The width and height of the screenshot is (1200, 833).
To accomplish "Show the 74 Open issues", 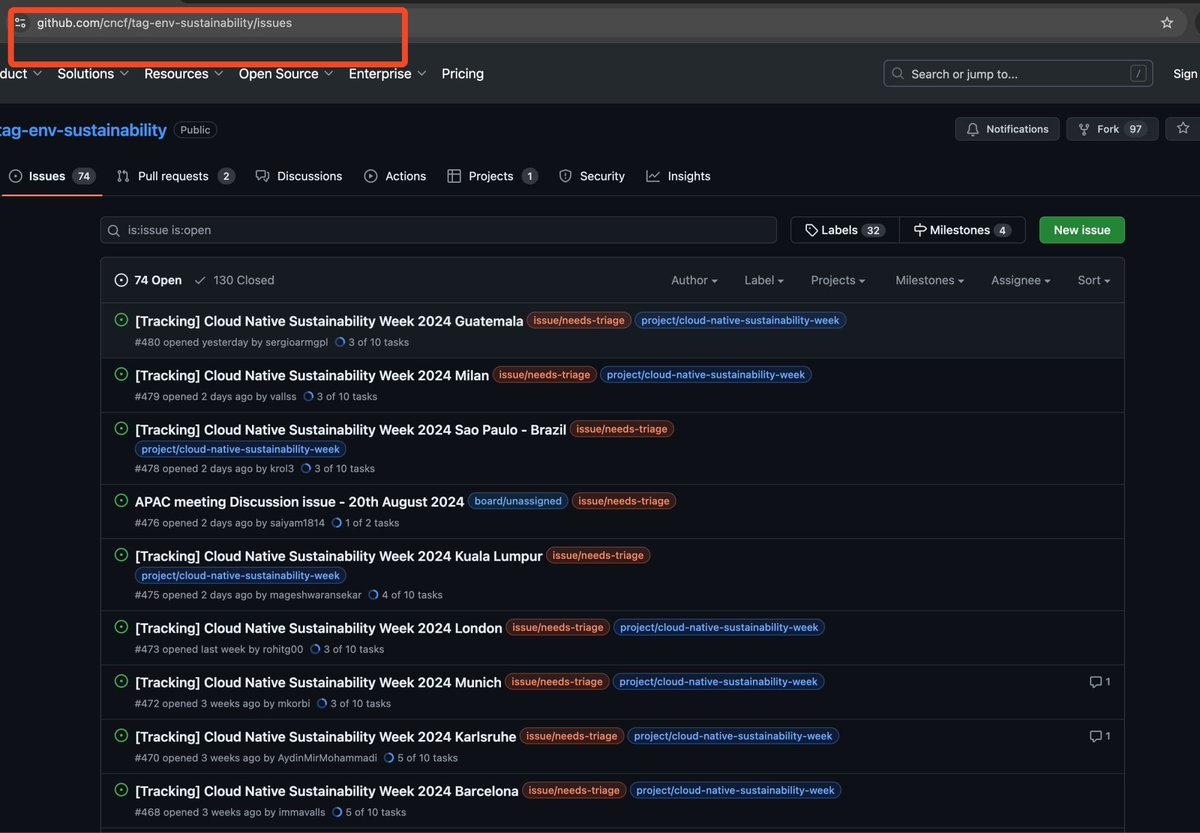I will (148, 281).
